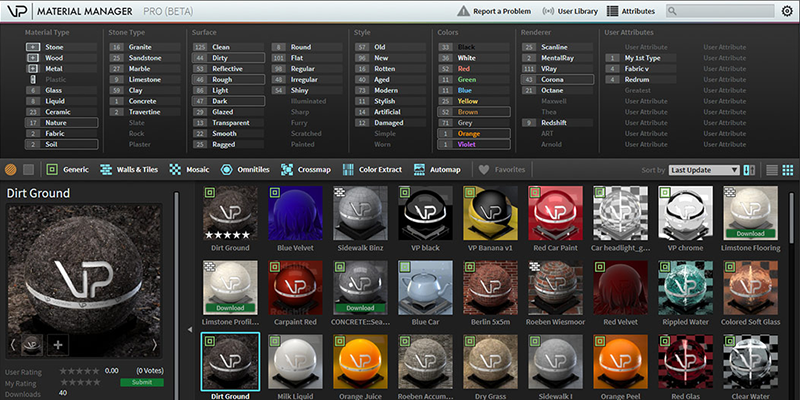Toggle the Dark surface filter
Screen dimensions: 800x400
click(228, 101)
